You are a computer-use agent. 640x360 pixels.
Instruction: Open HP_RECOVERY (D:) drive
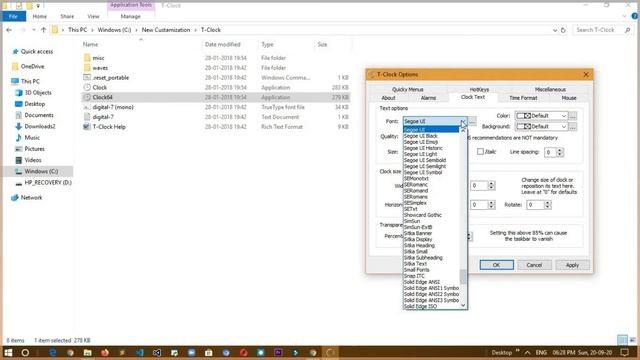click(48, 182)
